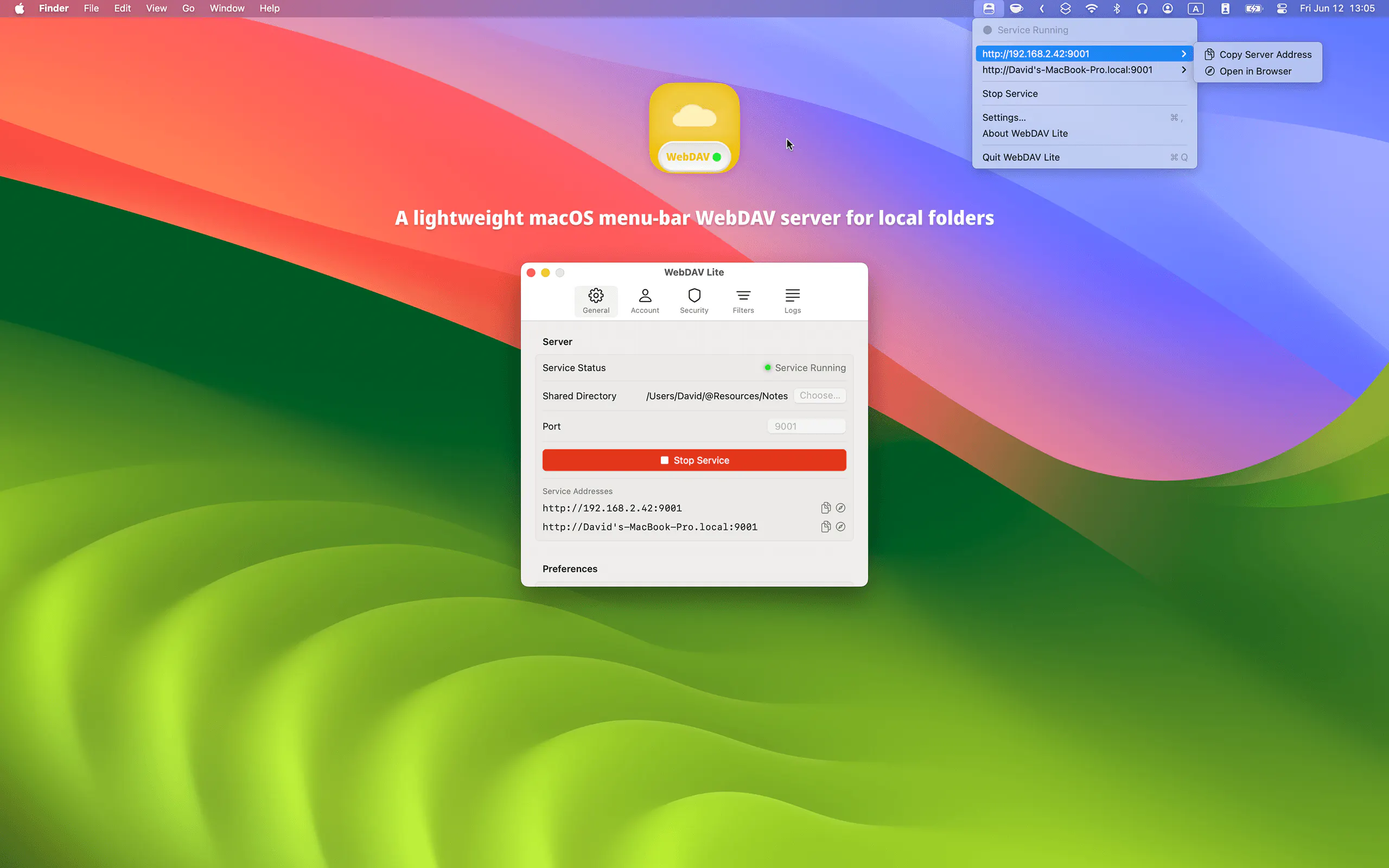Select About WebDAV Lite in the menu
The height and width of the screenshot is (868, 1389).
click(1084, 133)
